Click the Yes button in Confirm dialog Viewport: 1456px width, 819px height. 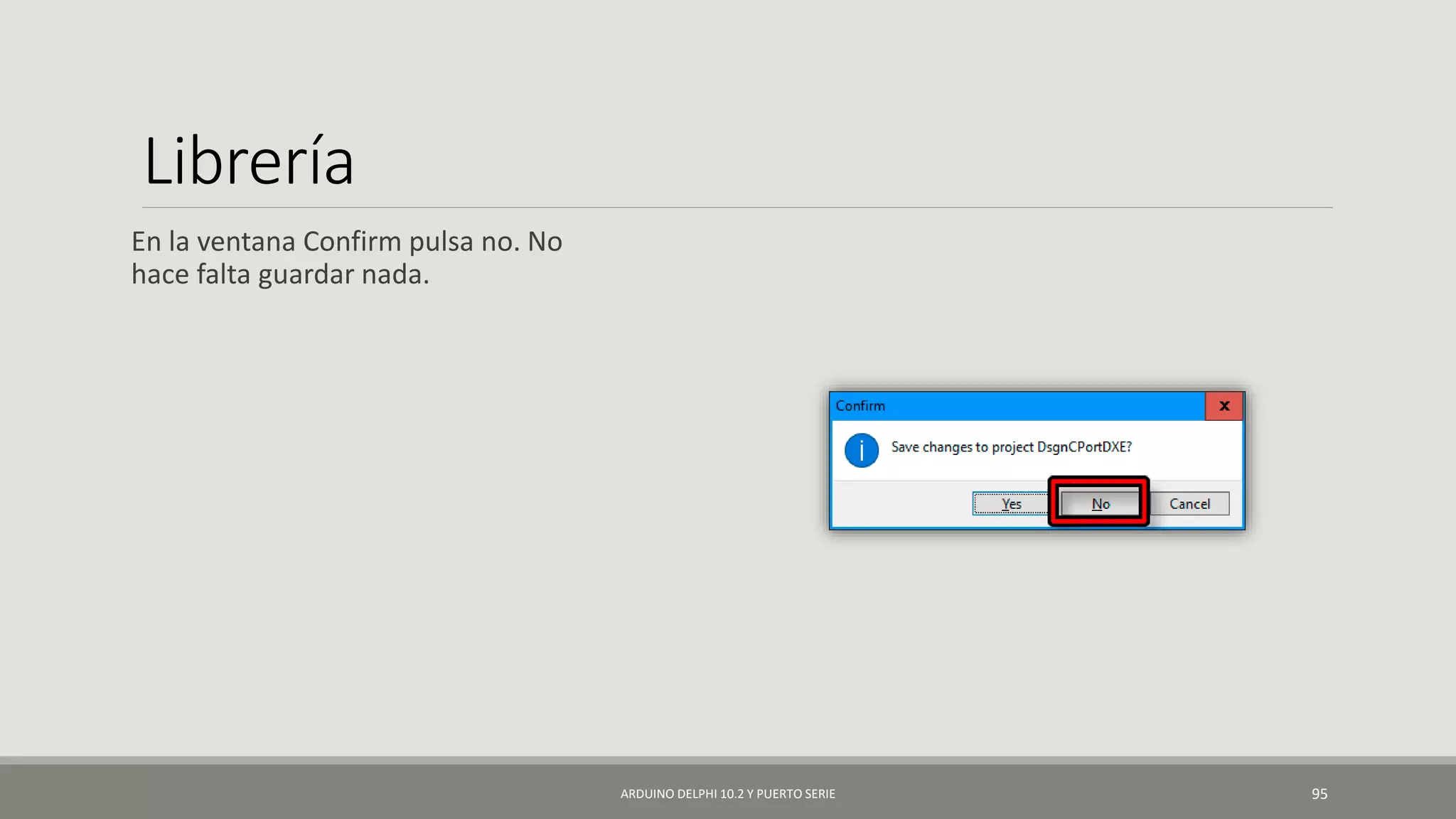coord(1010,503)
